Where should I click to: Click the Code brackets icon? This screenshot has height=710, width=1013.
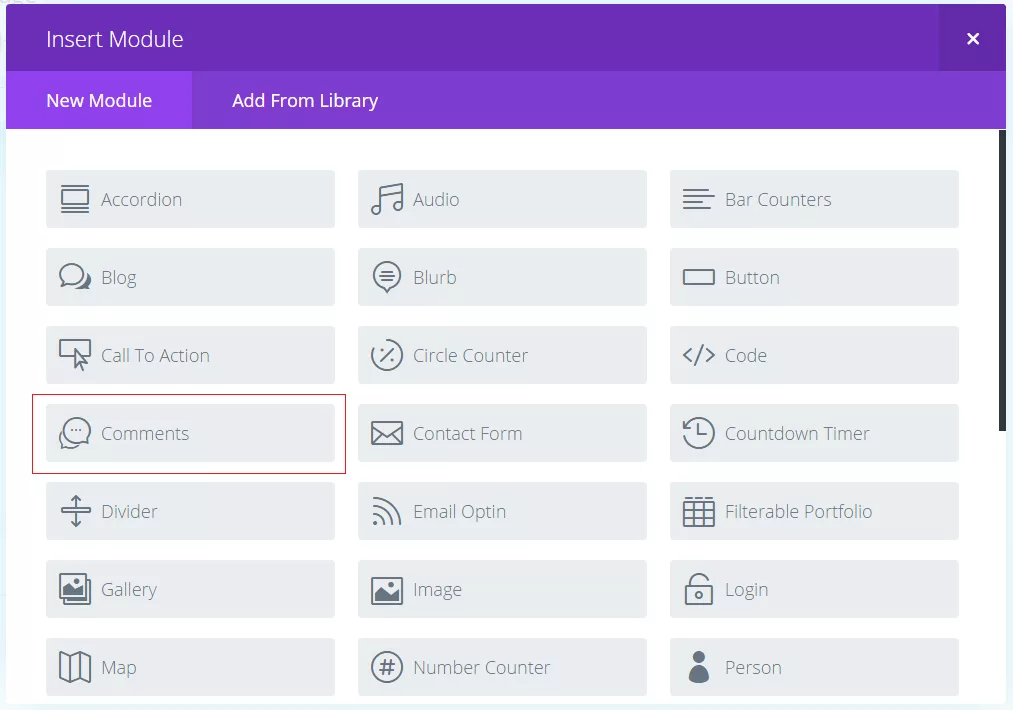pyautogui.click(x=698, y=355)
